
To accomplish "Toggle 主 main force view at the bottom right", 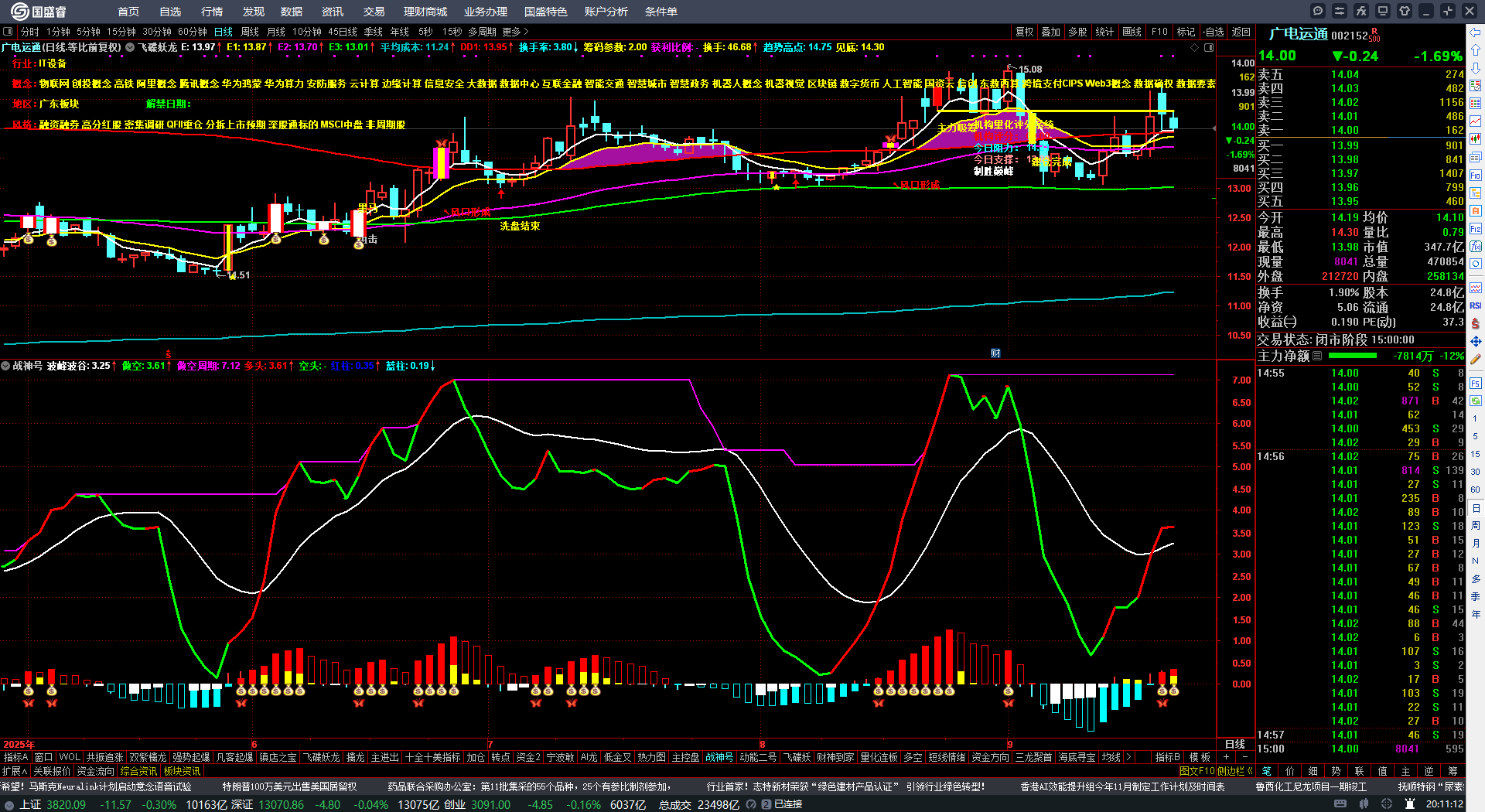I will click(1405, 771).
